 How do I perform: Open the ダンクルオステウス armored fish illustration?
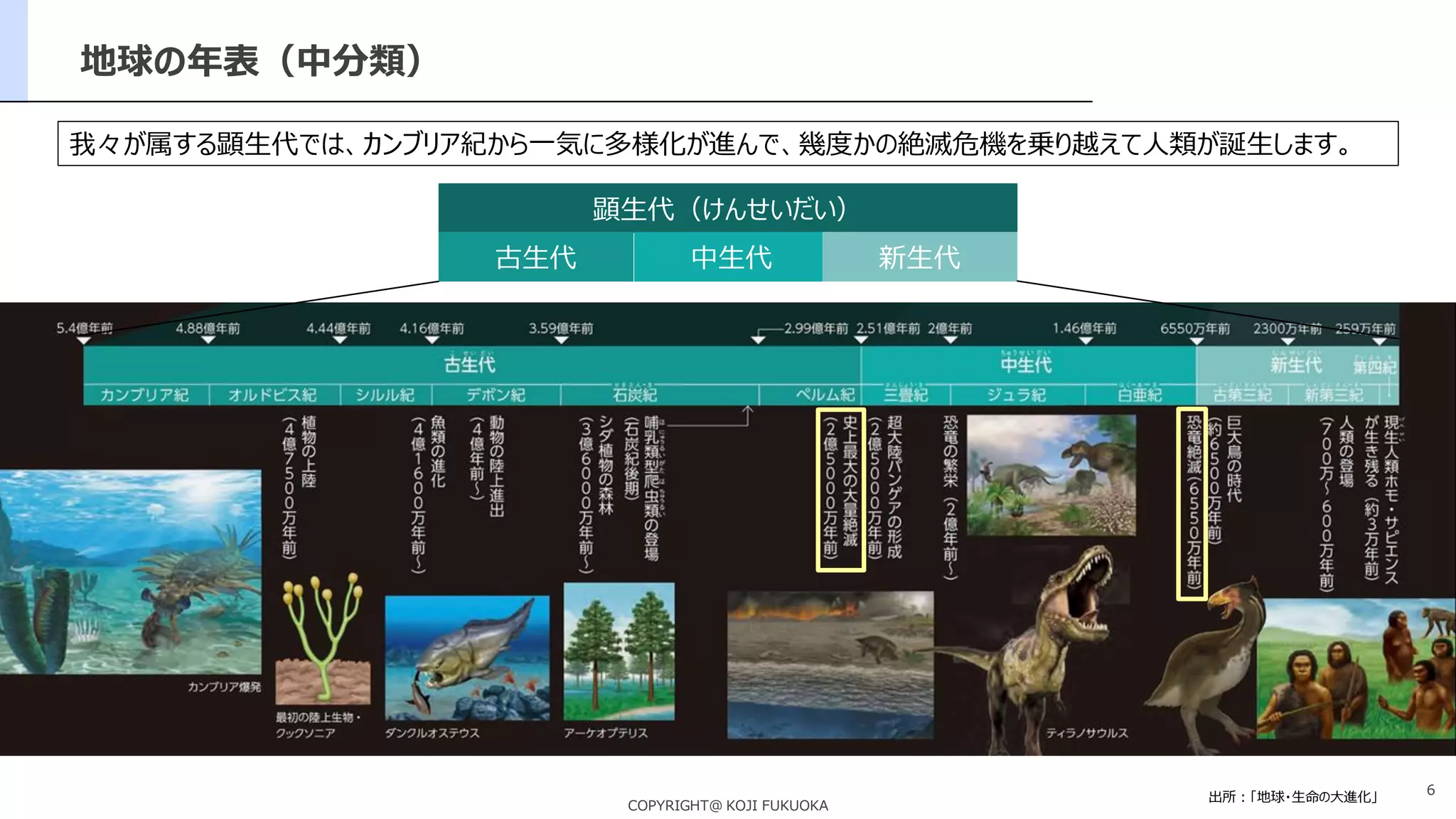(467, 658)
